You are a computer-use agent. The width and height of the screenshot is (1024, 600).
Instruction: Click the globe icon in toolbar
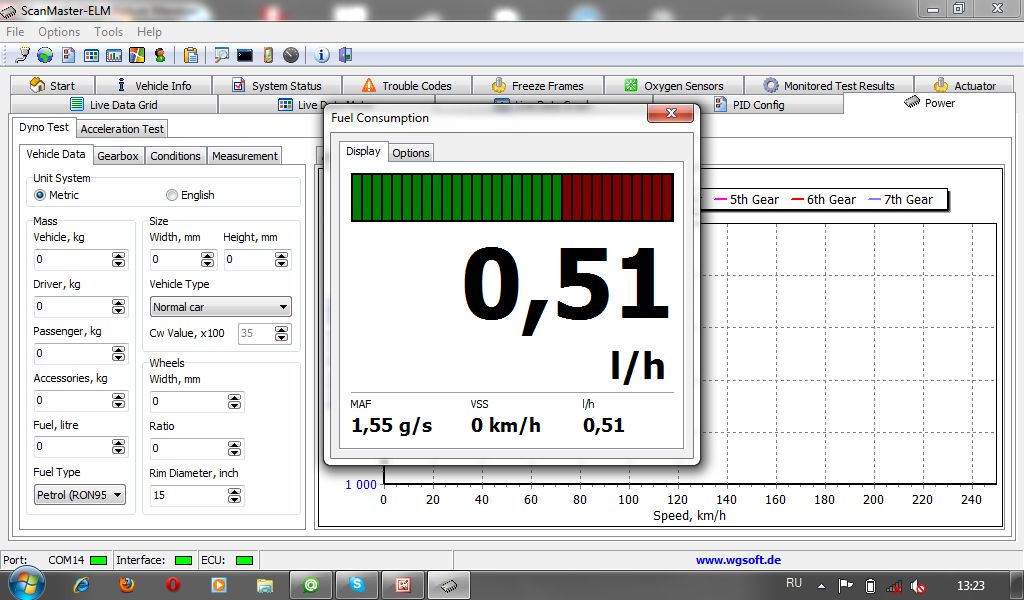(44, 55)
